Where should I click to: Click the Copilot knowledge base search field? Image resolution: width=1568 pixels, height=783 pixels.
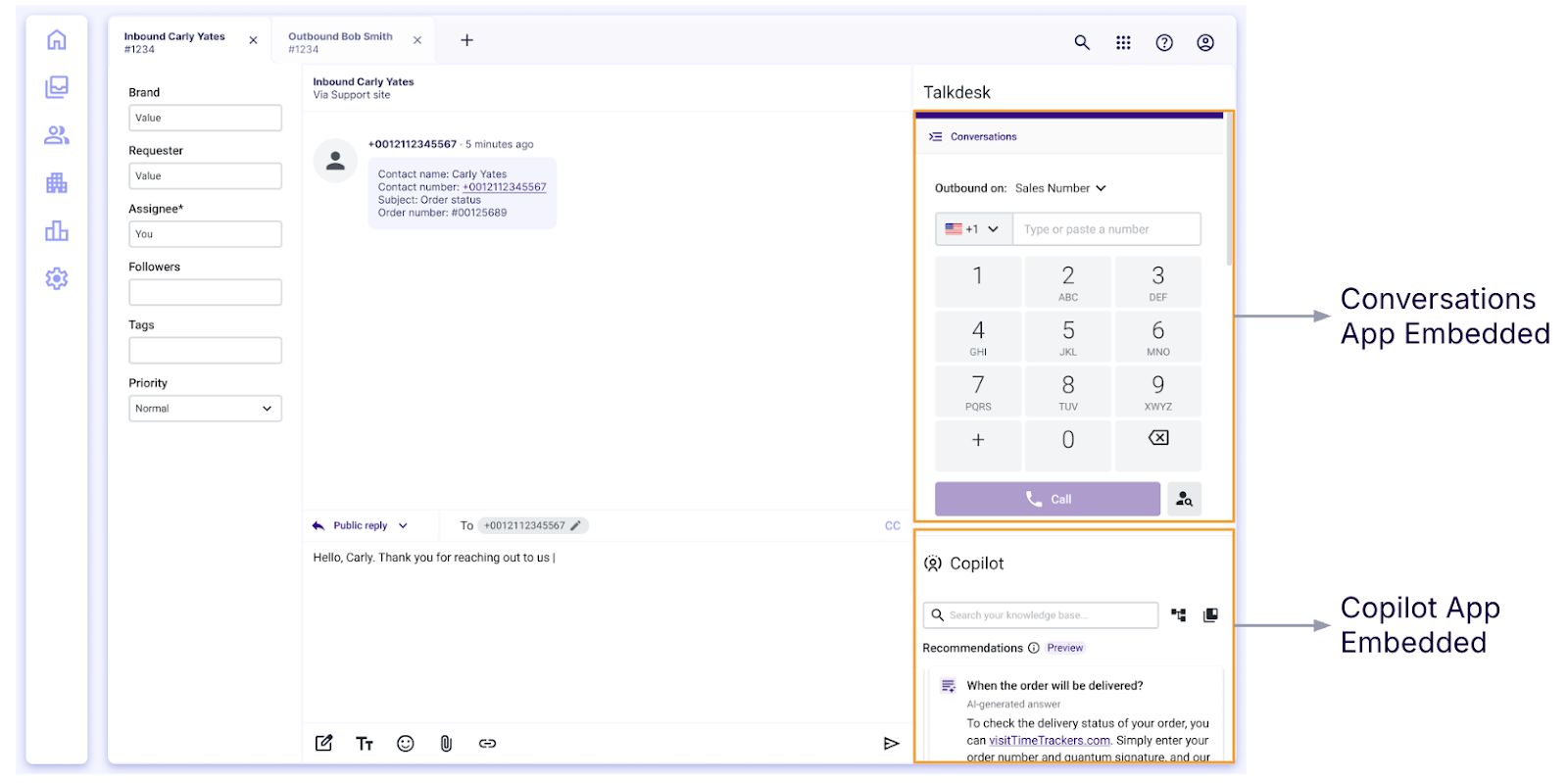(x=1041, y=615)
